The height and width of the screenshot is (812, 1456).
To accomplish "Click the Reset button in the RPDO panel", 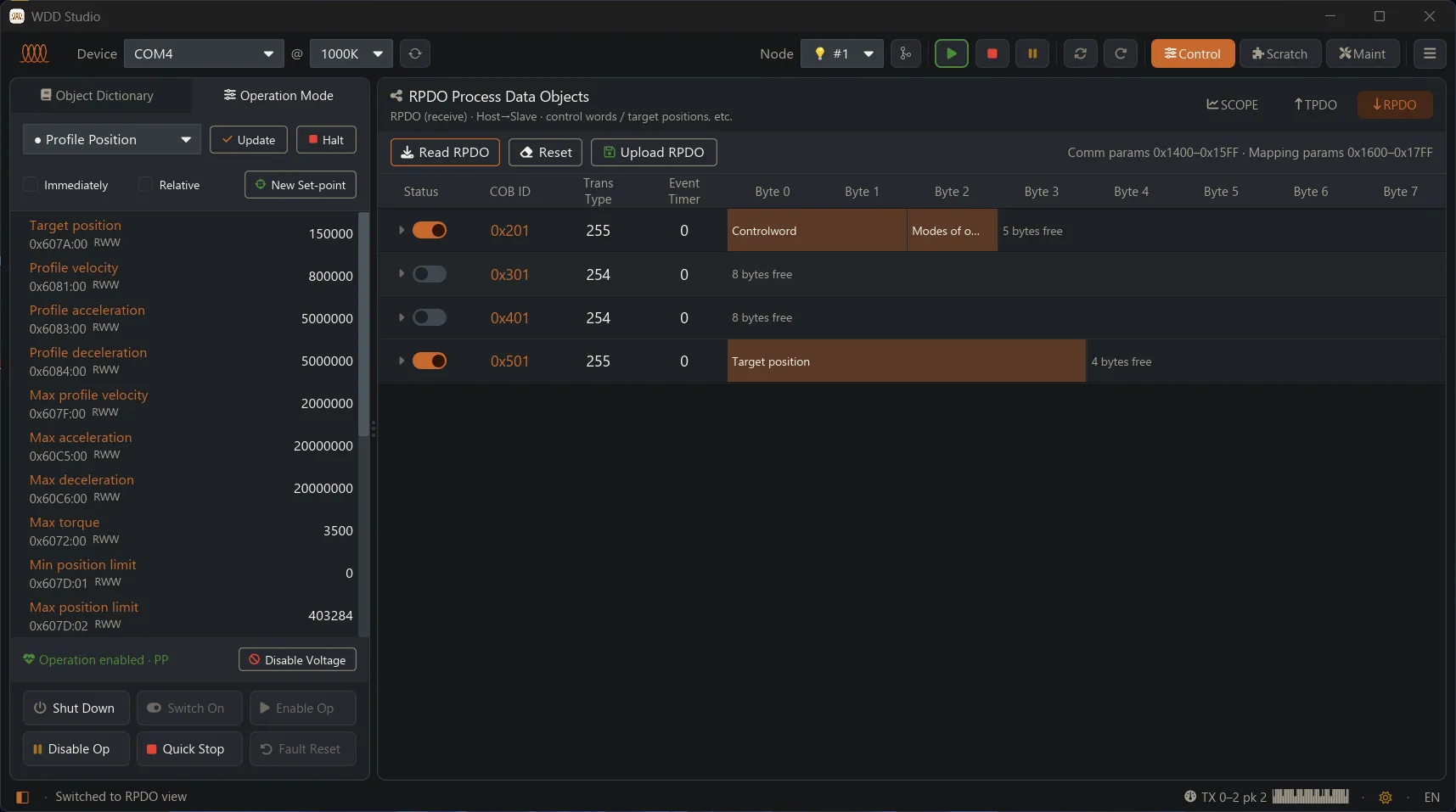I will pyautogui.click(x=545, y=152).
